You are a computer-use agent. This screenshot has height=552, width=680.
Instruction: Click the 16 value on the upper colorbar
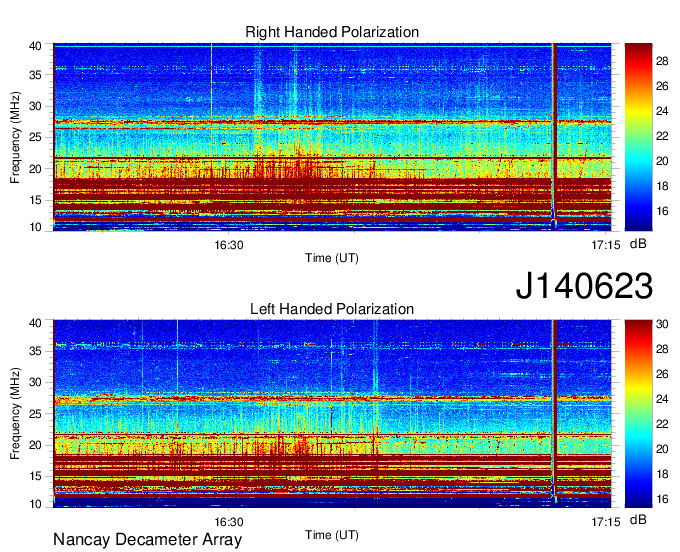(662, 211)
